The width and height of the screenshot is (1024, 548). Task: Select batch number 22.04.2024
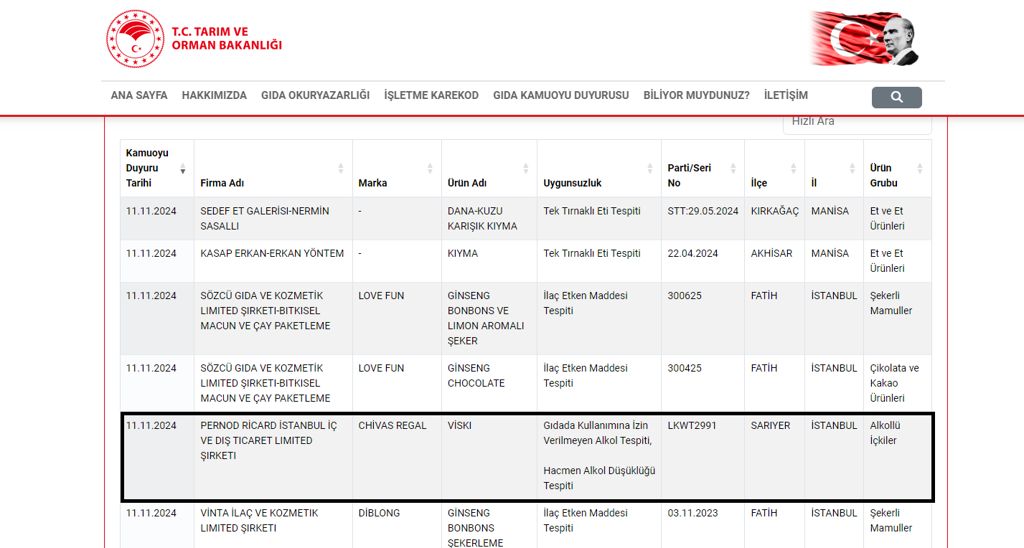click(x=692, y=253)
